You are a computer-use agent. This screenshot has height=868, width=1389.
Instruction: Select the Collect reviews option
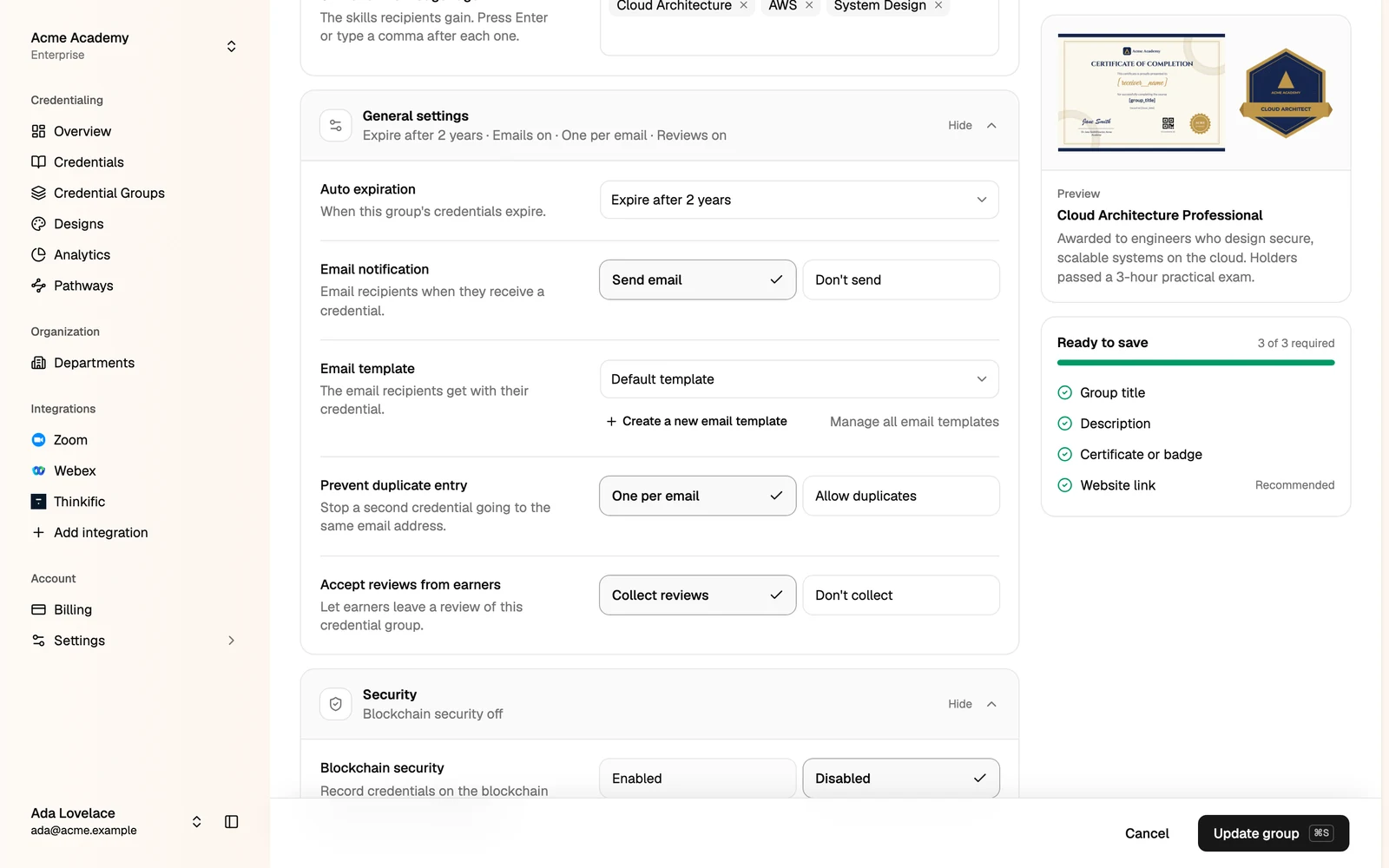point(698,595)
